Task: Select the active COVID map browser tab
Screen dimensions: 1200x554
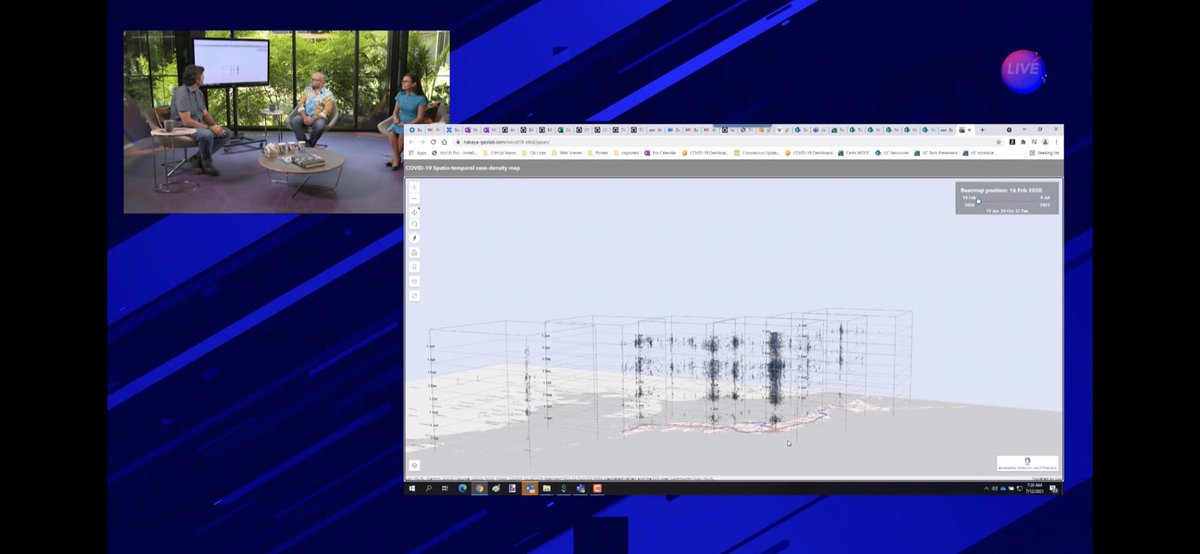Action: tap(965, 130)
